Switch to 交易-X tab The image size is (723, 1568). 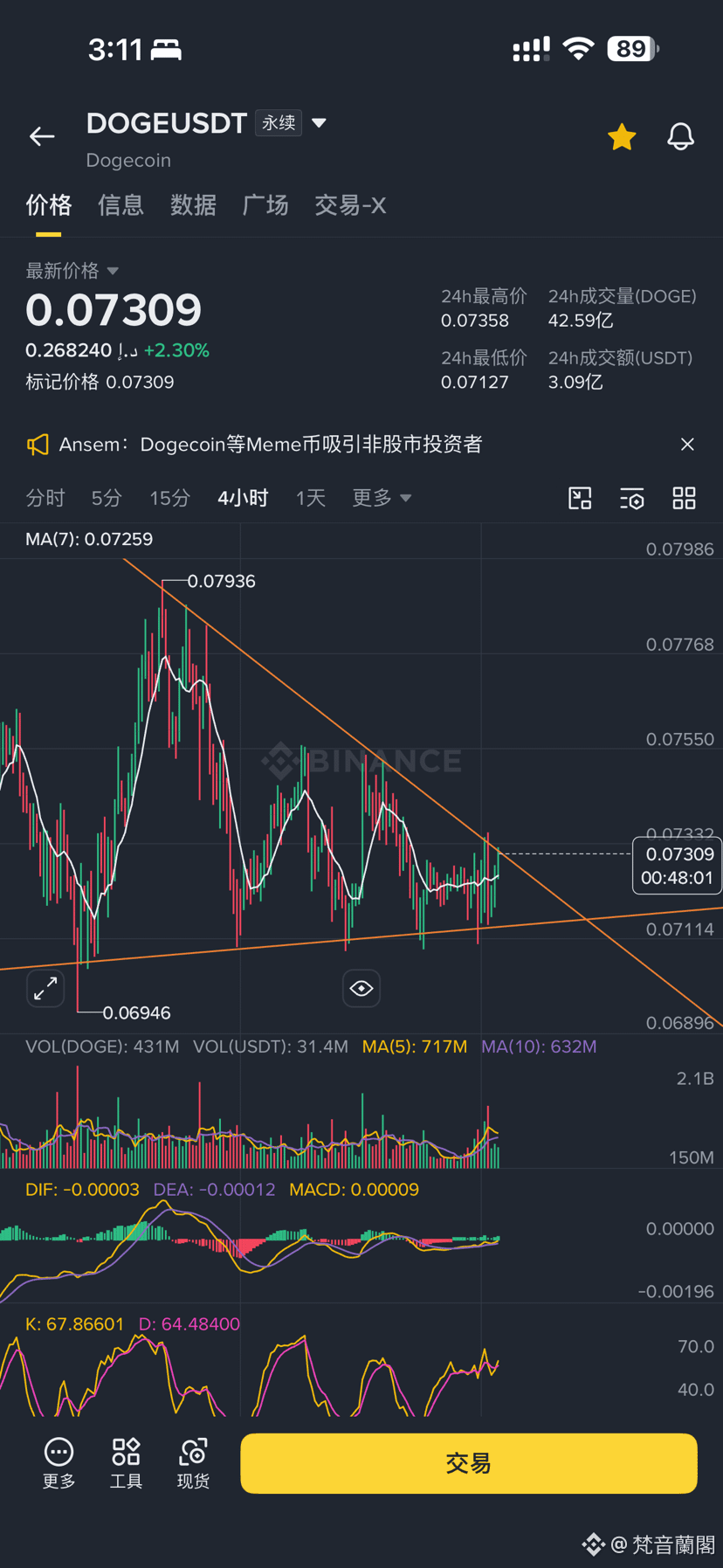(x=350, y=205)
